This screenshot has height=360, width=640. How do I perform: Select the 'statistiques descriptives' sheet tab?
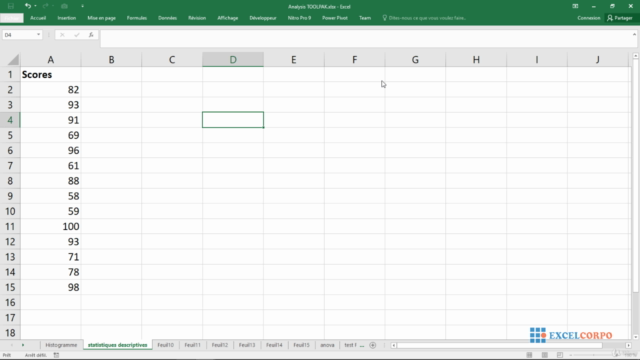[118, 345]
